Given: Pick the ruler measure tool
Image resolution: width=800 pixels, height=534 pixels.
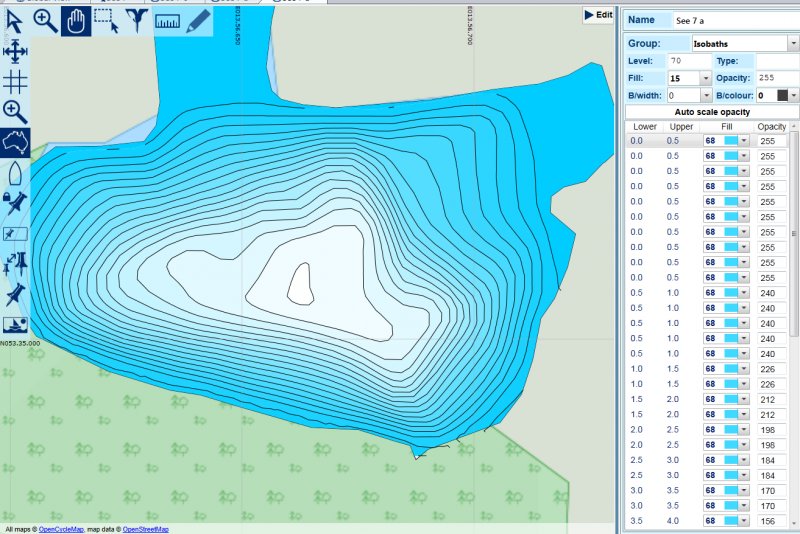Looking at the screenshot, I should 168,21.
